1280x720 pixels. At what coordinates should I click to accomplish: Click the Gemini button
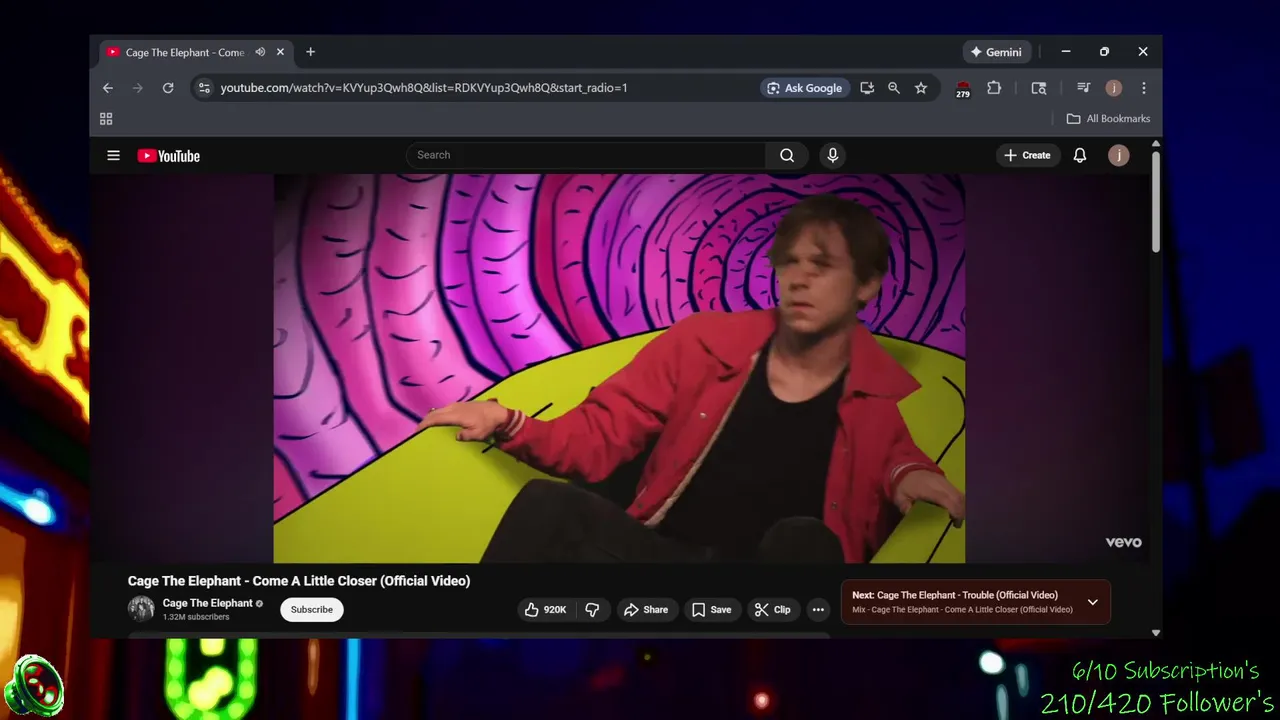point(996,52)
